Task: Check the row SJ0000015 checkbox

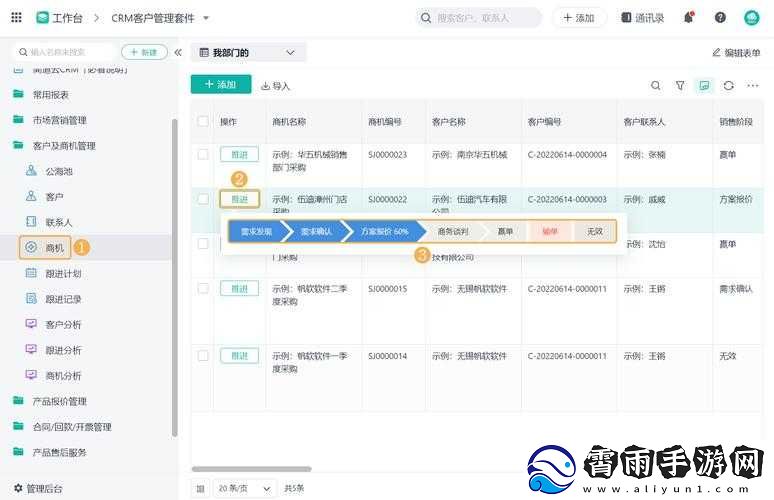Action: [203, 288]
